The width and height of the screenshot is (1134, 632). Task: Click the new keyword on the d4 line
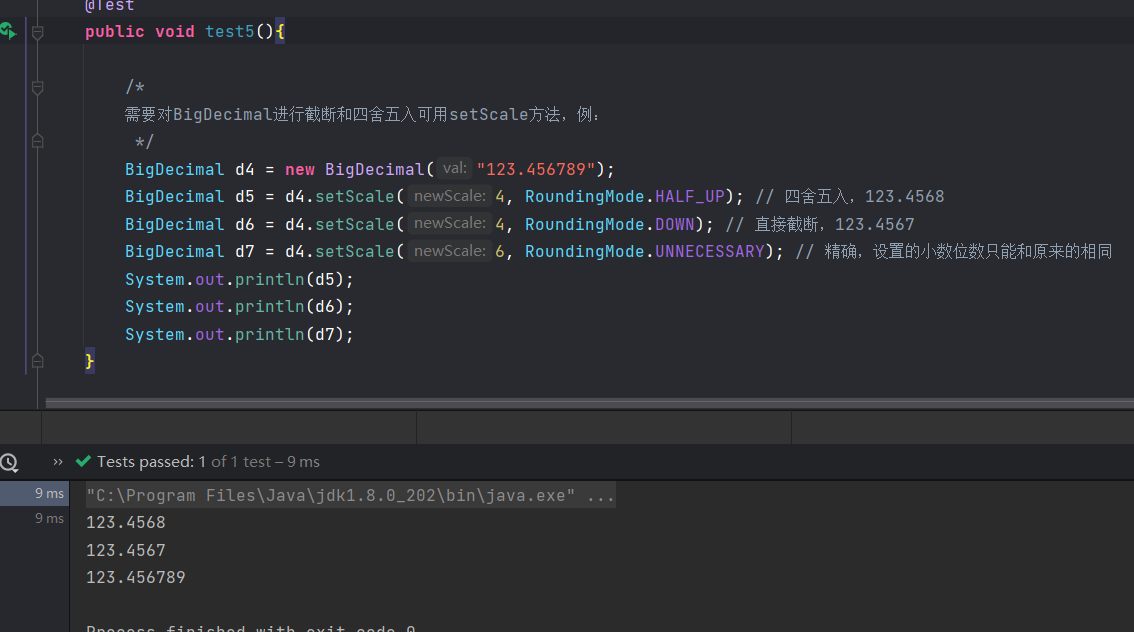pos(299,169)
